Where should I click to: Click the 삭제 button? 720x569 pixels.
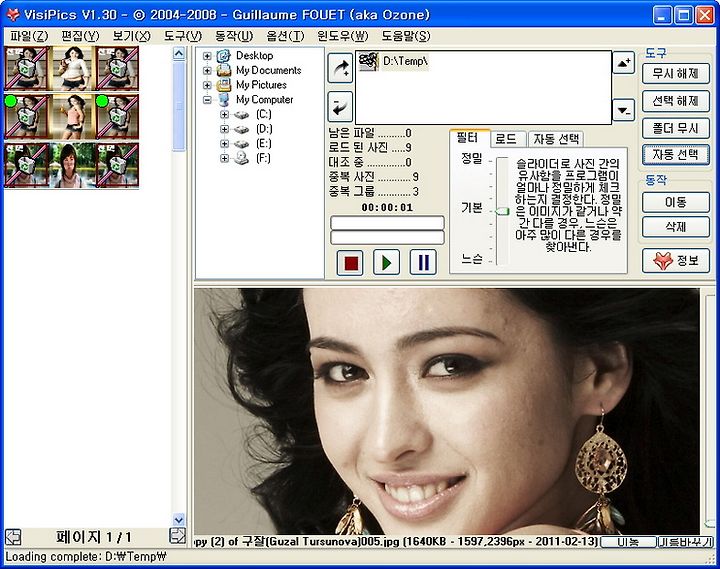point(675,227)
